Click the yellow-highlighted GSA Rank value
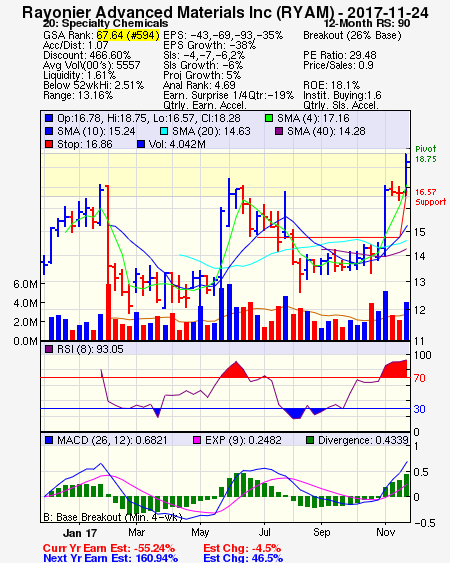 (128, 35)
